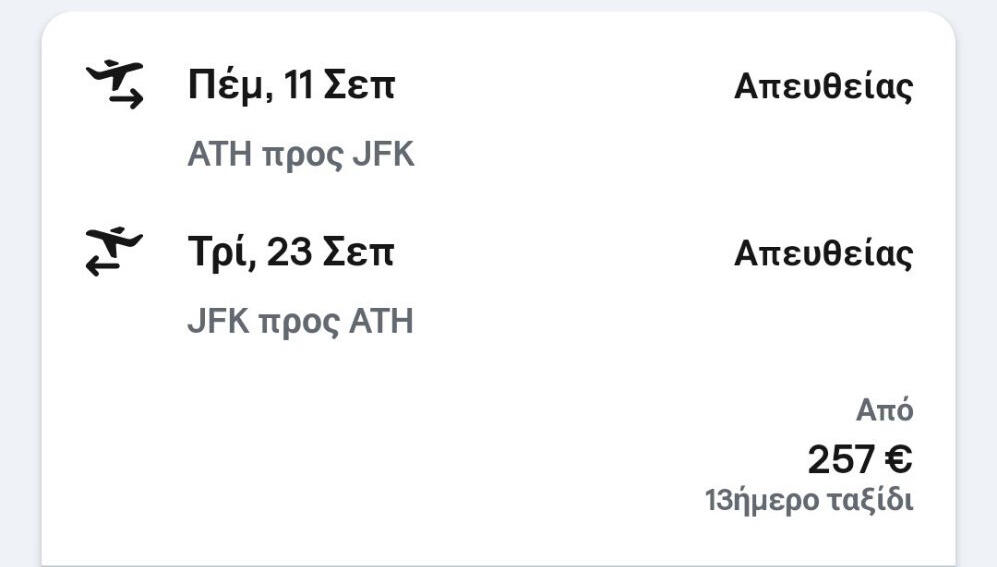Screen dimensions: 997x567
Task: Click the number 11 in departure date
Action: (x=299, y=86)
